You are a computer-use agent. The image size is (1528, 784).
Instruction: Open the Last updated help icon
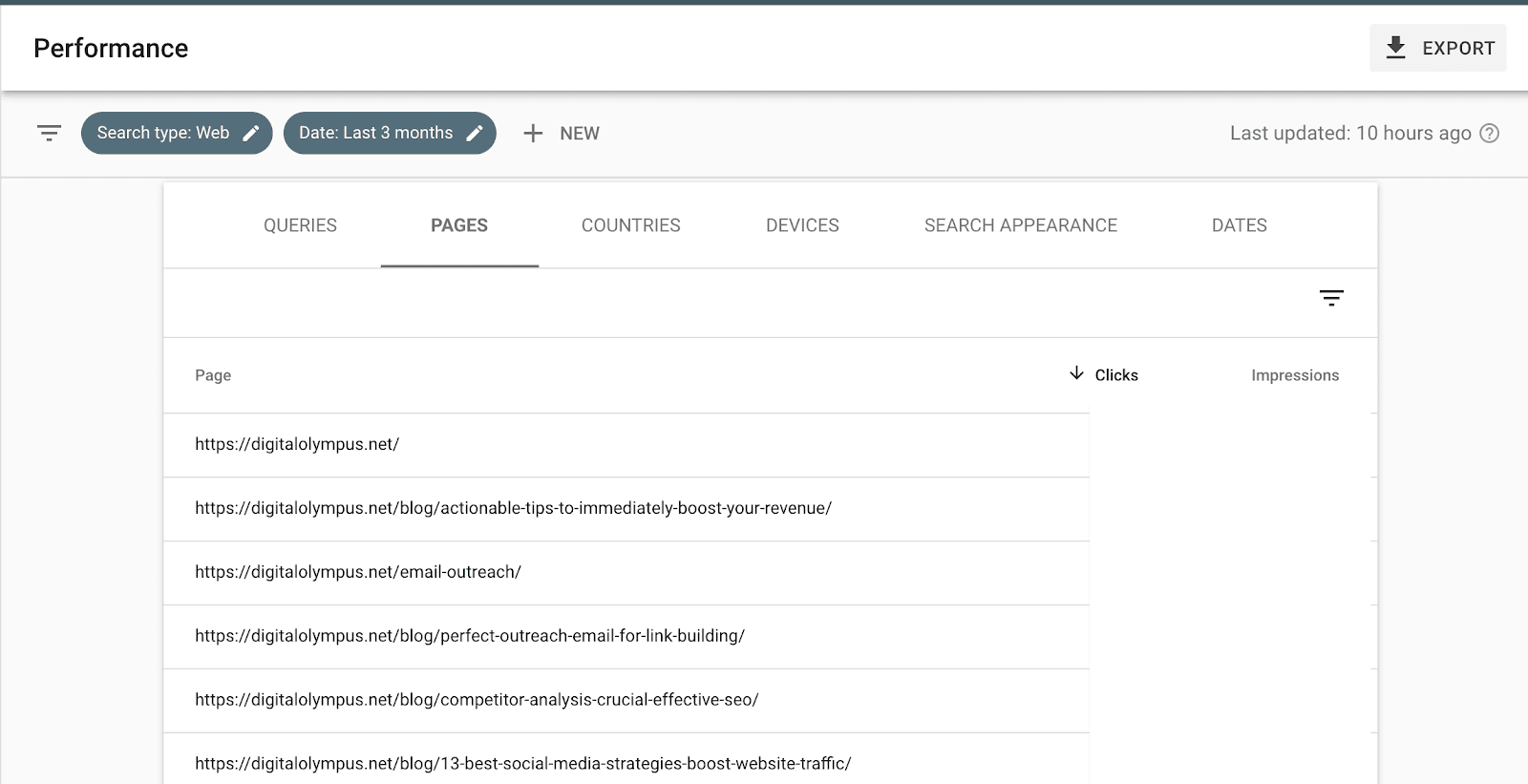click(x=1489, y=134)
